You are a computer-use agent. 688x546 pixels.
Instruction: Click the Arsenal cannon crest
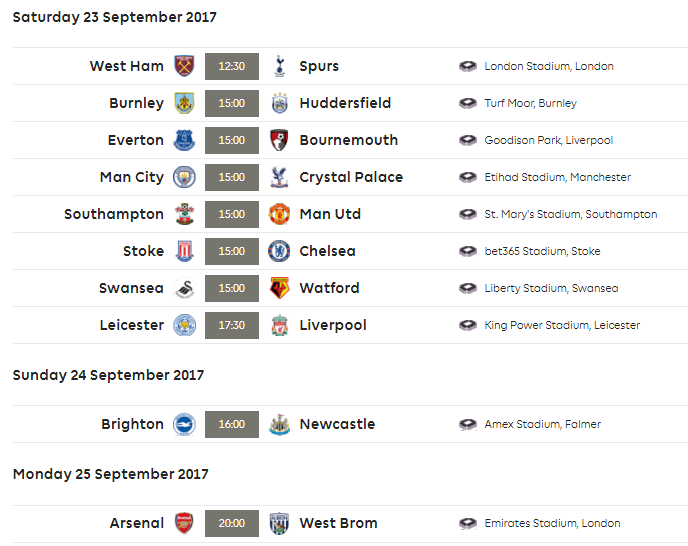coord(184,523)
